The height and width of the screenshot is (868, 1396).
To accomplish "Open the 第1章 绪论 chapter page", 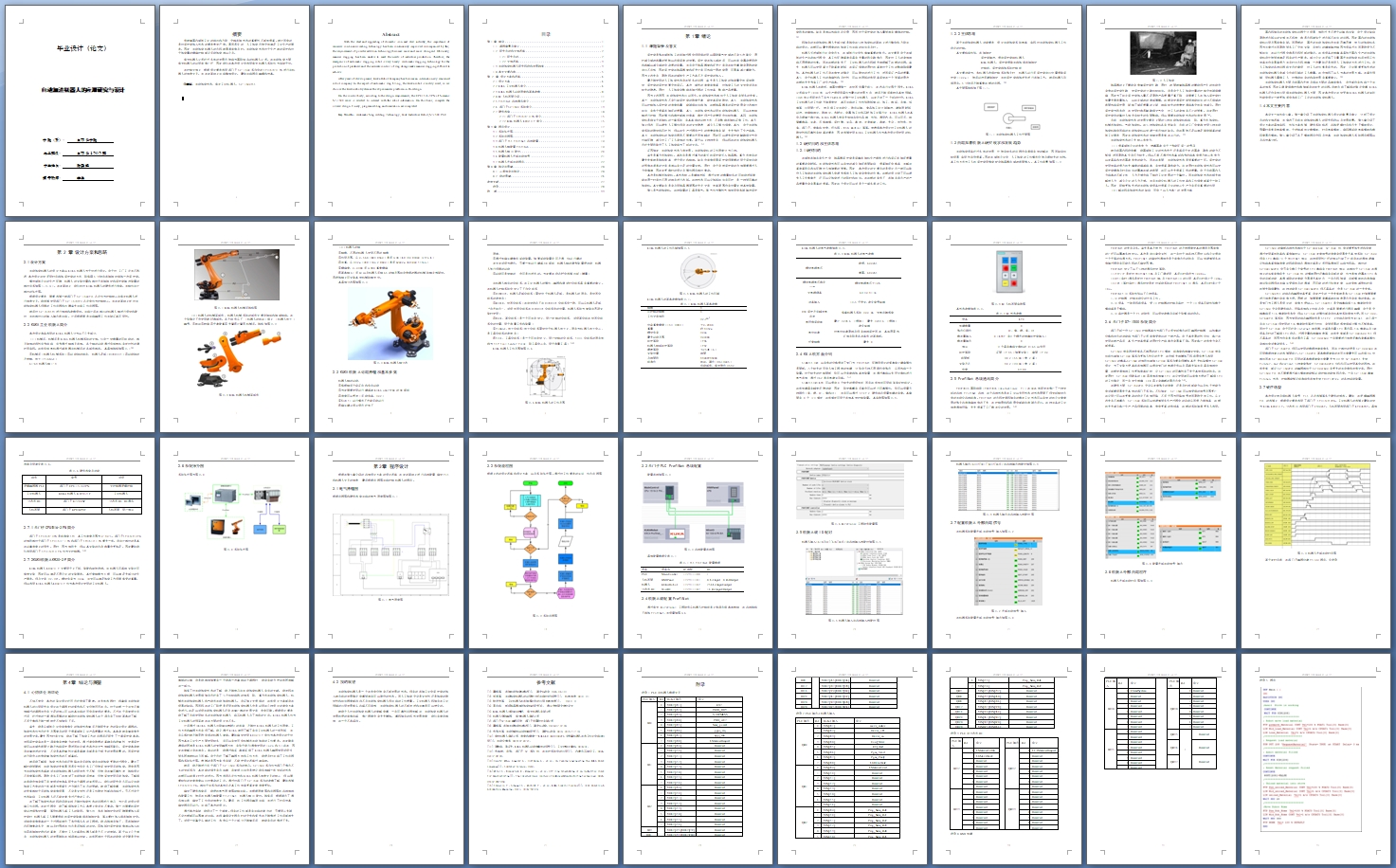I will (x=698, y=111).
